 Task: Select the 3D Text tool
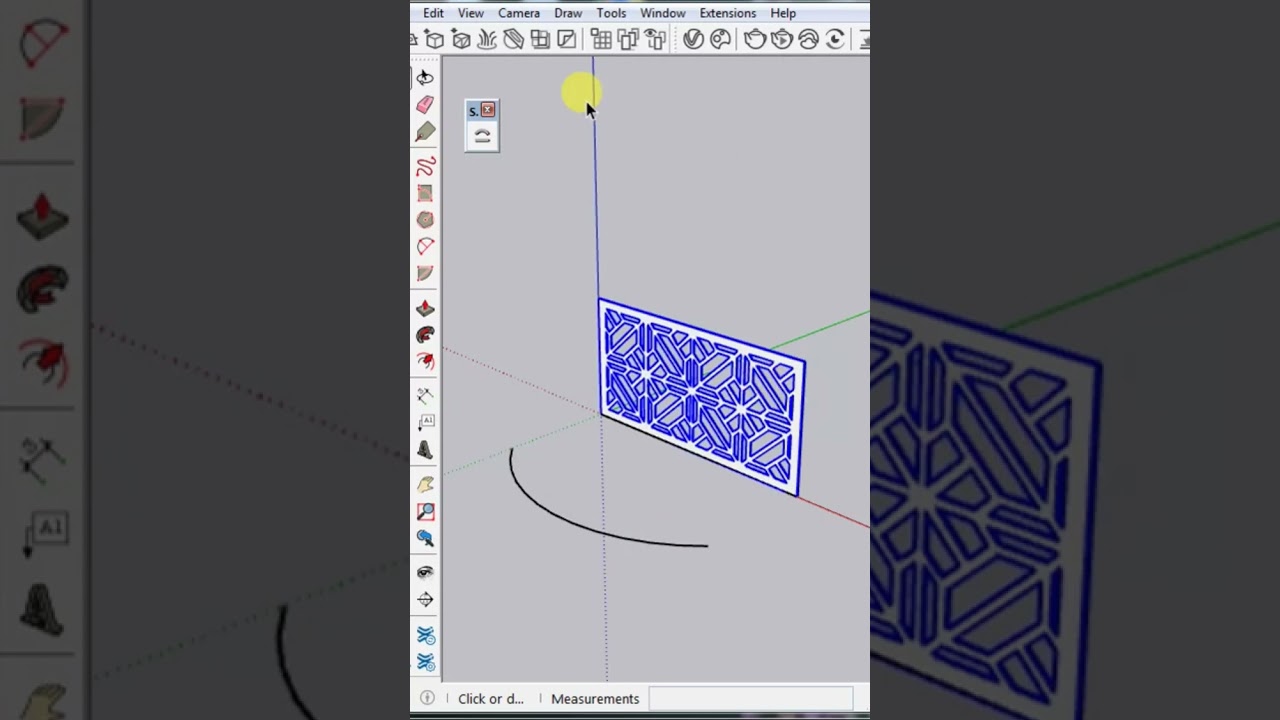(x=425, y=450)
